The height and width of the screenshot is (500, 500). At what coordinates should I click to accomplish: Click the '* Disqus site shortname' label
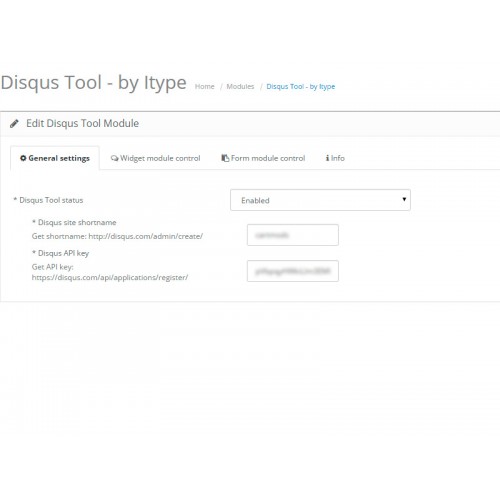(x=74, y=222)
